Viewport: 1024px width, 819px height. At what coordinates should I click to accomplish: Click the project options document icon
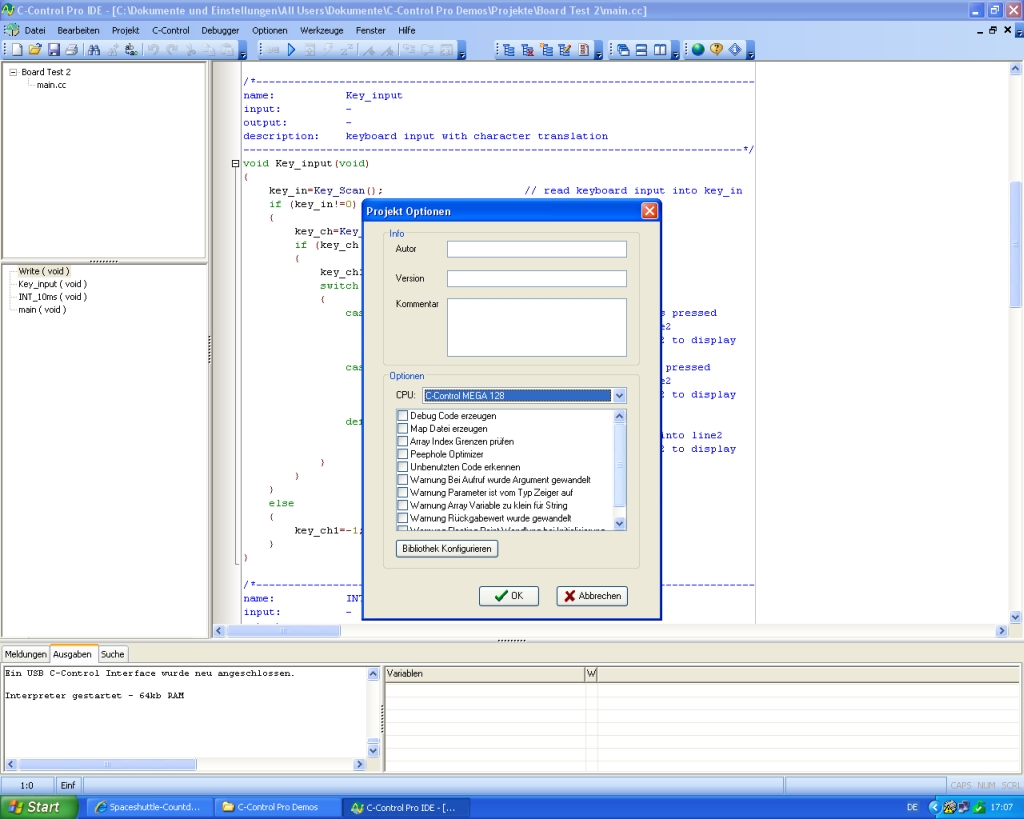pos(584,50)
